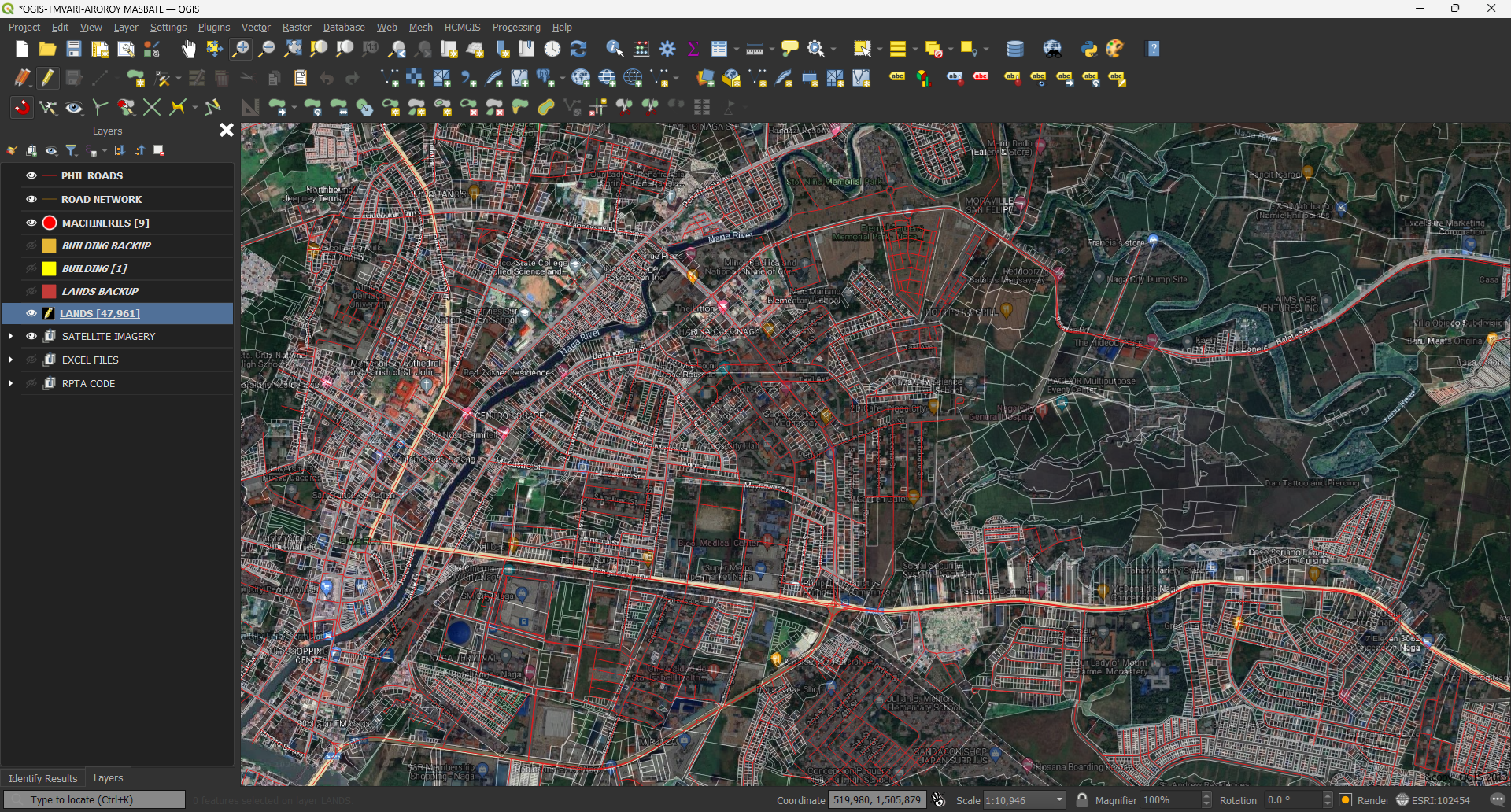1511x812 pixels.
Task: Expand the SATELLITE IMAGERY group
Action: [10, 336]
